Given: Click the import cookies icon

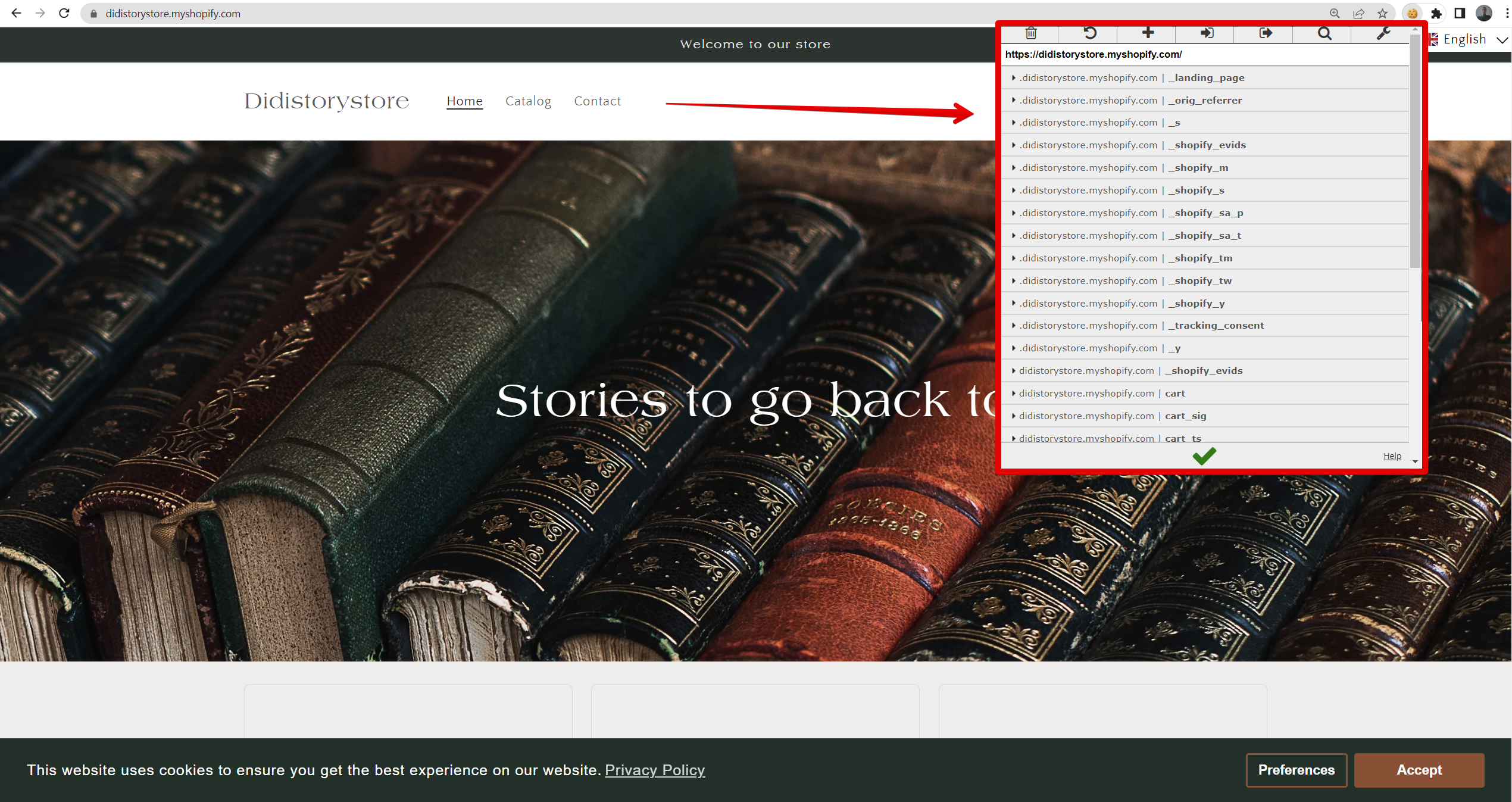Looking at the screenshot, I should coord(1207,33).
